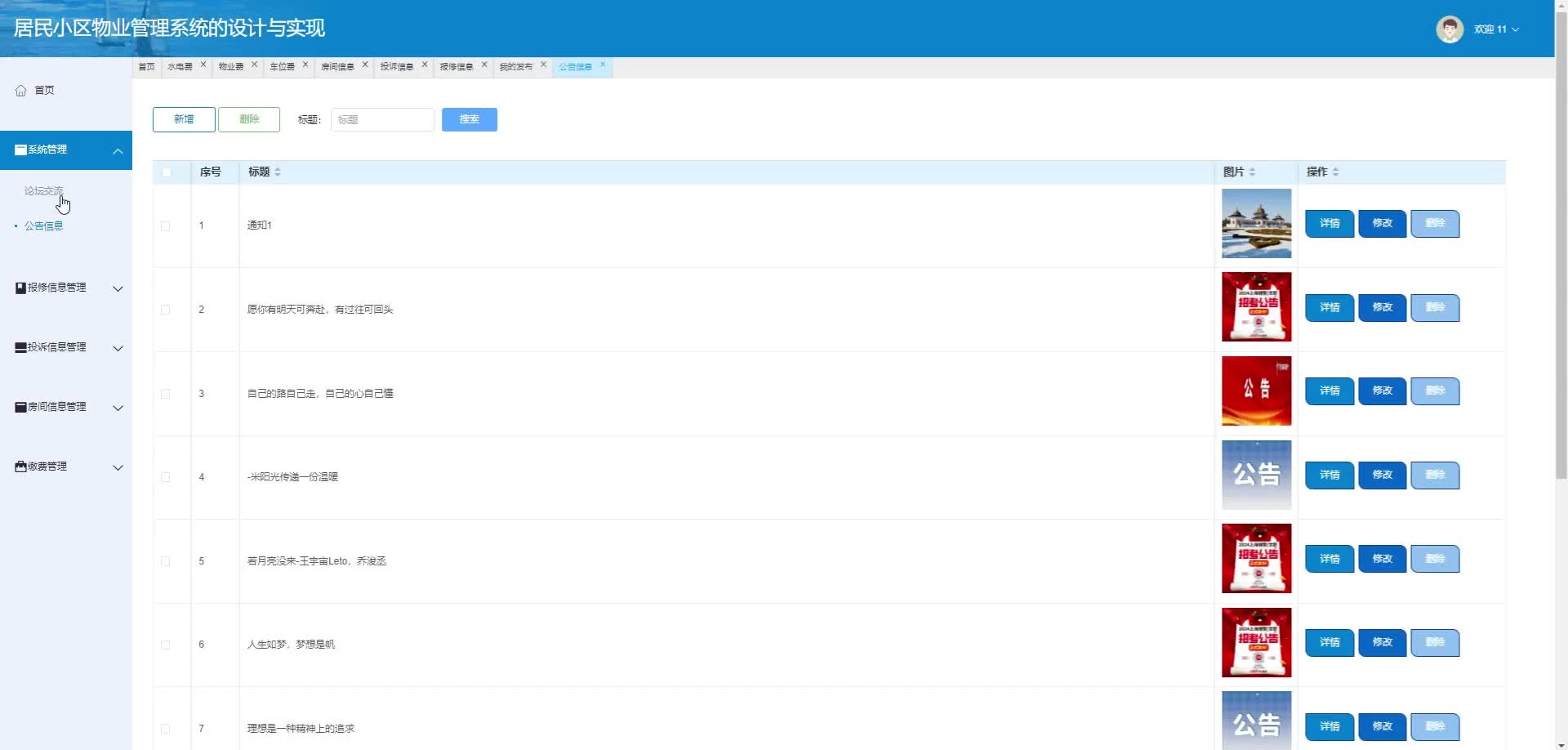Check the checkbox for row 3
1568x750 pixels.
(166, 394)
